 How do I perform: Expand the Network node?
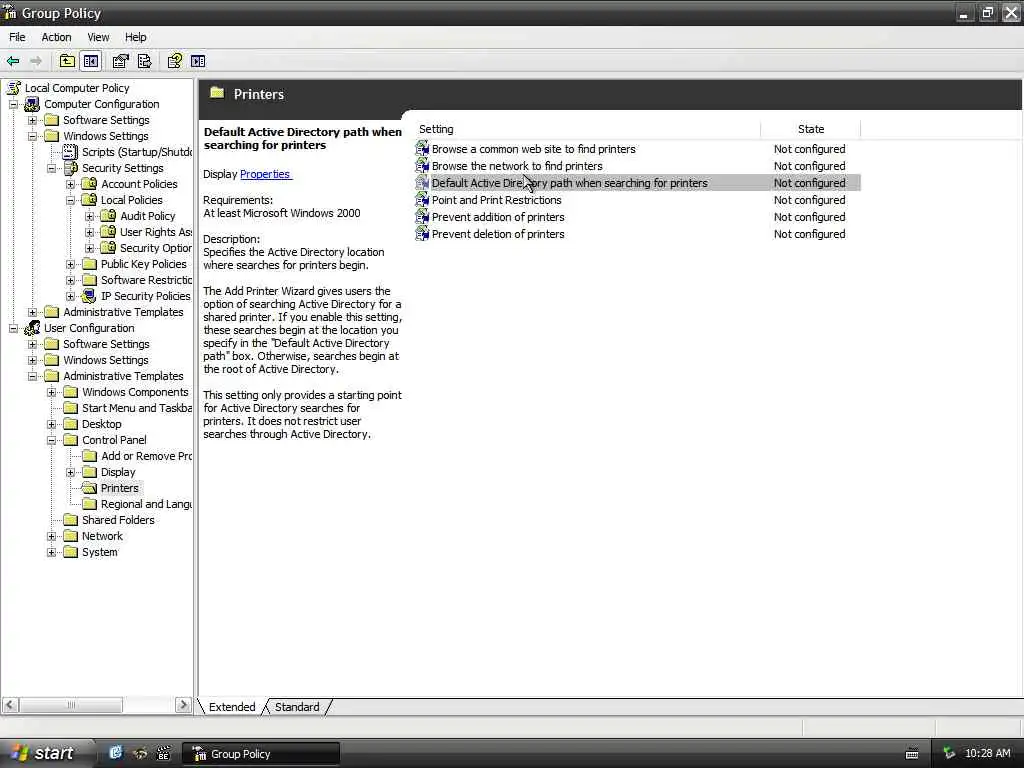pyautogui.click(x=52, y=536)
